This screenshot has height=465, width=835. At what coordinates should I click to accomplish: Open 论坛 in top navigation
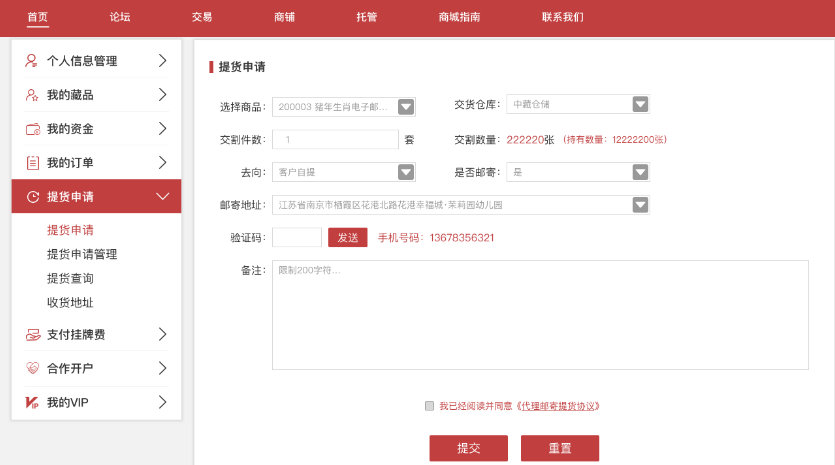[x=120, y=17]
